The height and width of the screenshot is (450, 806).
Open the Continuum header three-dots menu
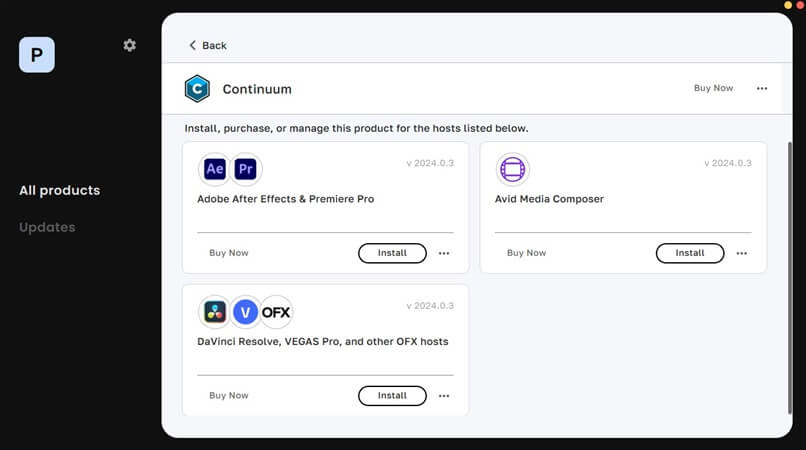[762, 88]
